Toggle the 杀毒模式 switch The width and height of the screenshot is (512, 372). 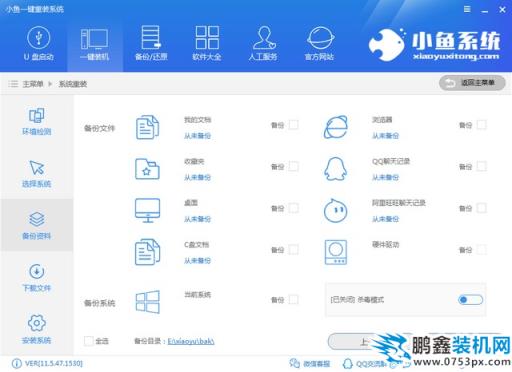pos(470,300)
